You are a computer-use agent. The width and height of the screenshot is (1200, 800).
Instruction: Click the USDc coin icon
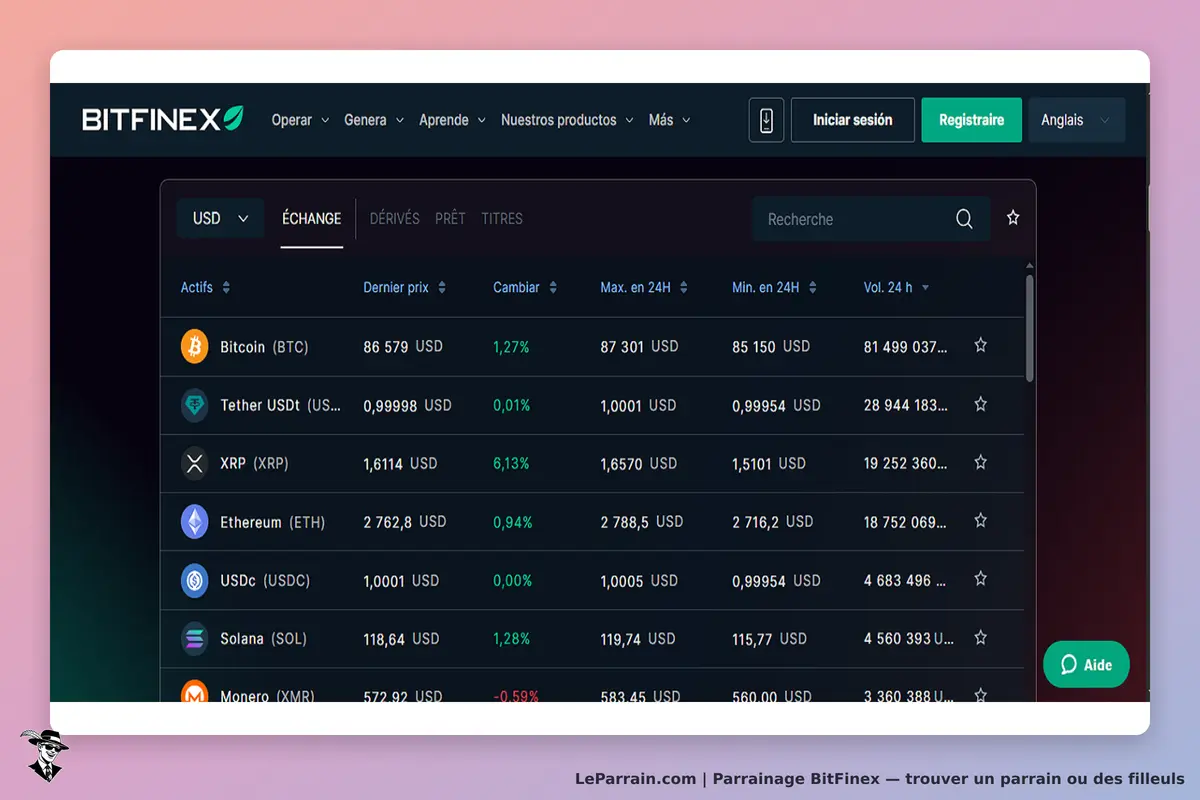pyautogui.click(x=194, y=580)
